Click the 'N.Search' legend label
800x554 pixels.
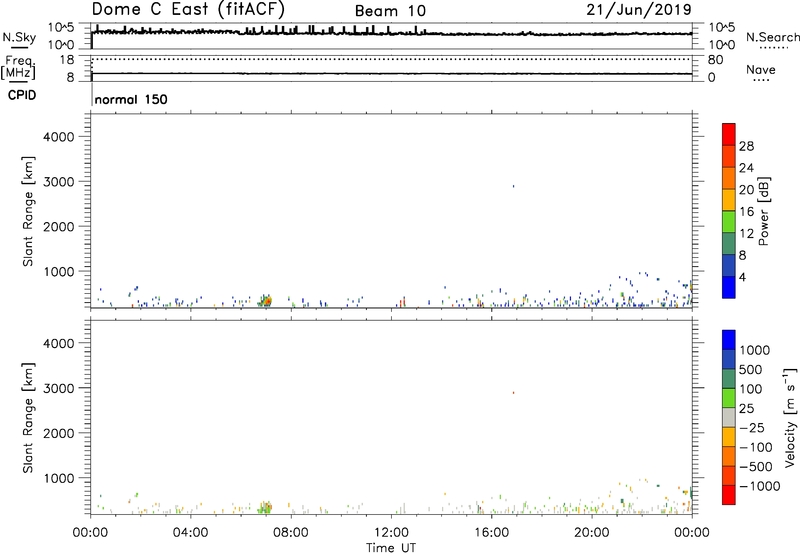(772, 37)
